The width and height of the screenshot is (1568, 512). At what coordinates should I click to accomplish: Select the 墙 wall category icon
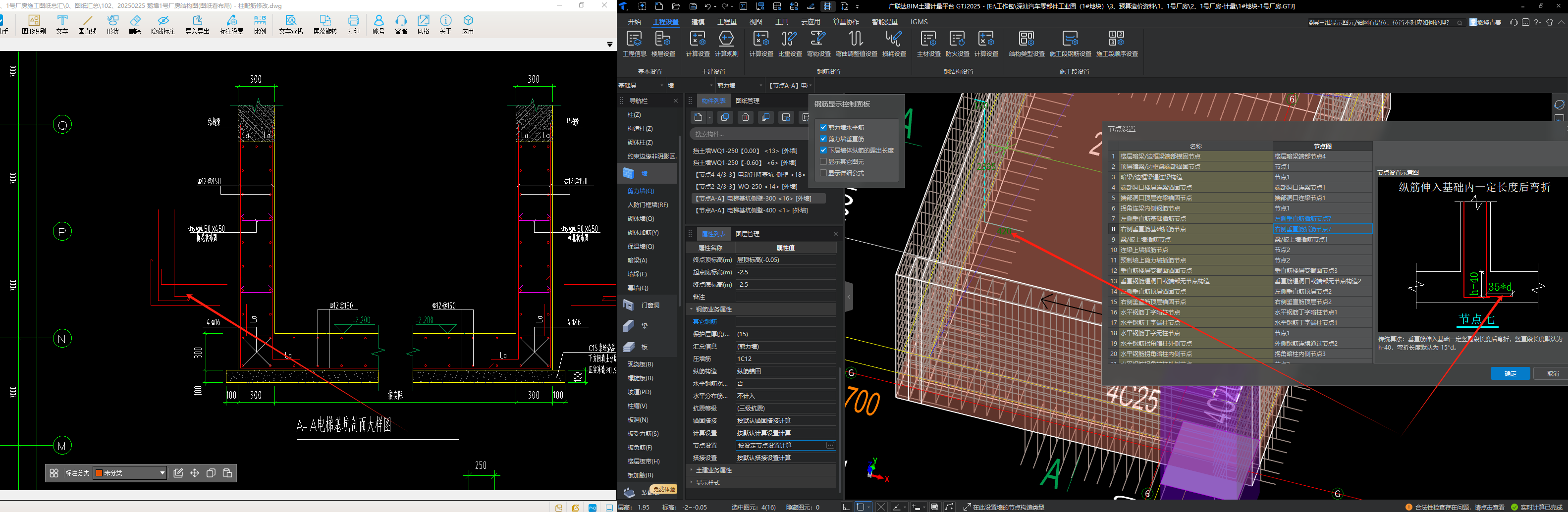click(628, 173)
